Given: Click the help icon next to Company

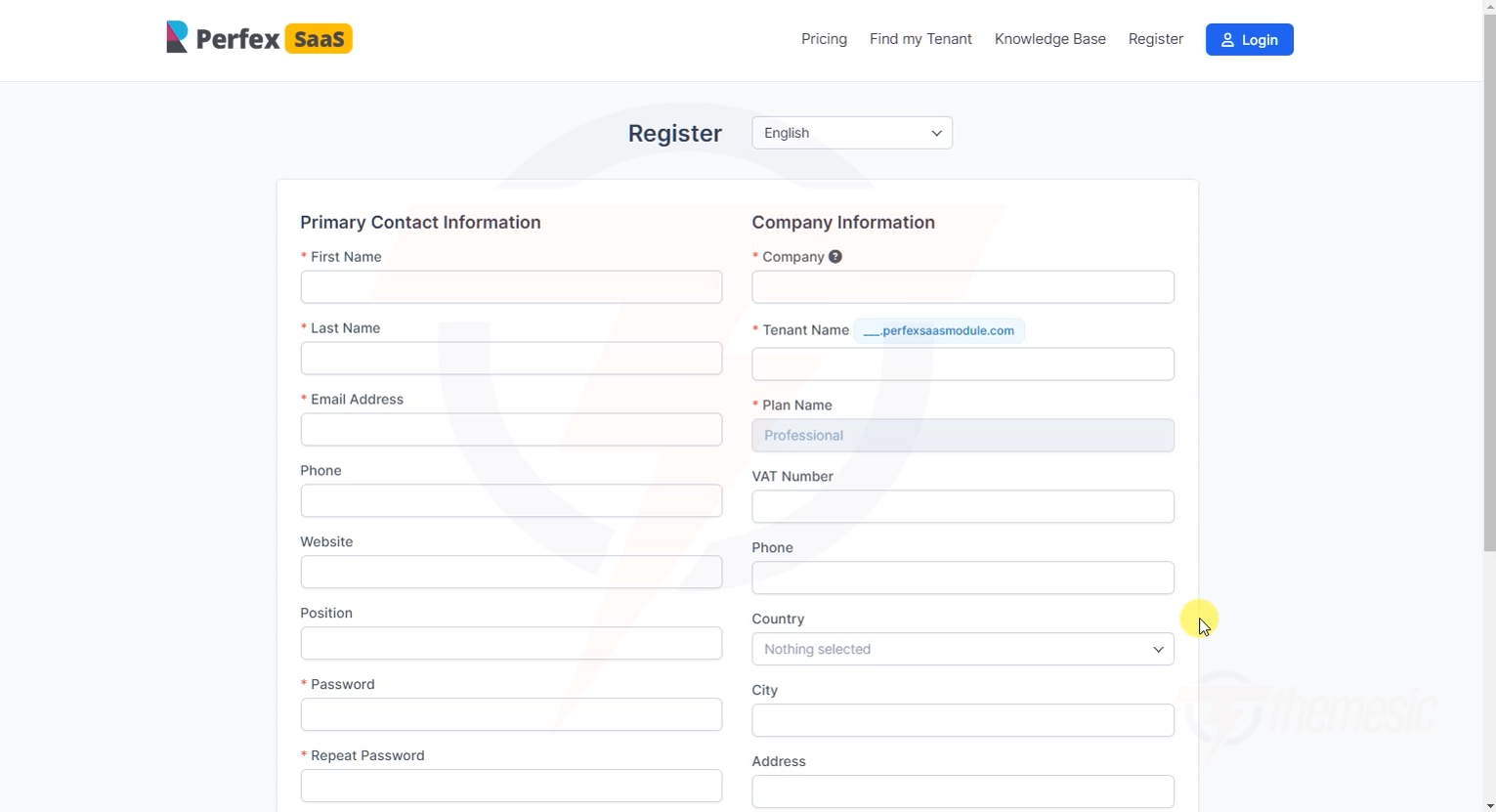Looking at the screenshot, I should (x=834, y=256).
